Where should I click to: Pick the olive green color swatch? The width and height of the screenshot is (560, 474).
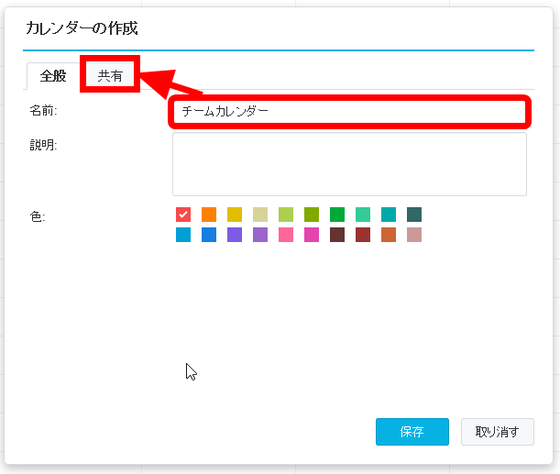tap(311, 214)
